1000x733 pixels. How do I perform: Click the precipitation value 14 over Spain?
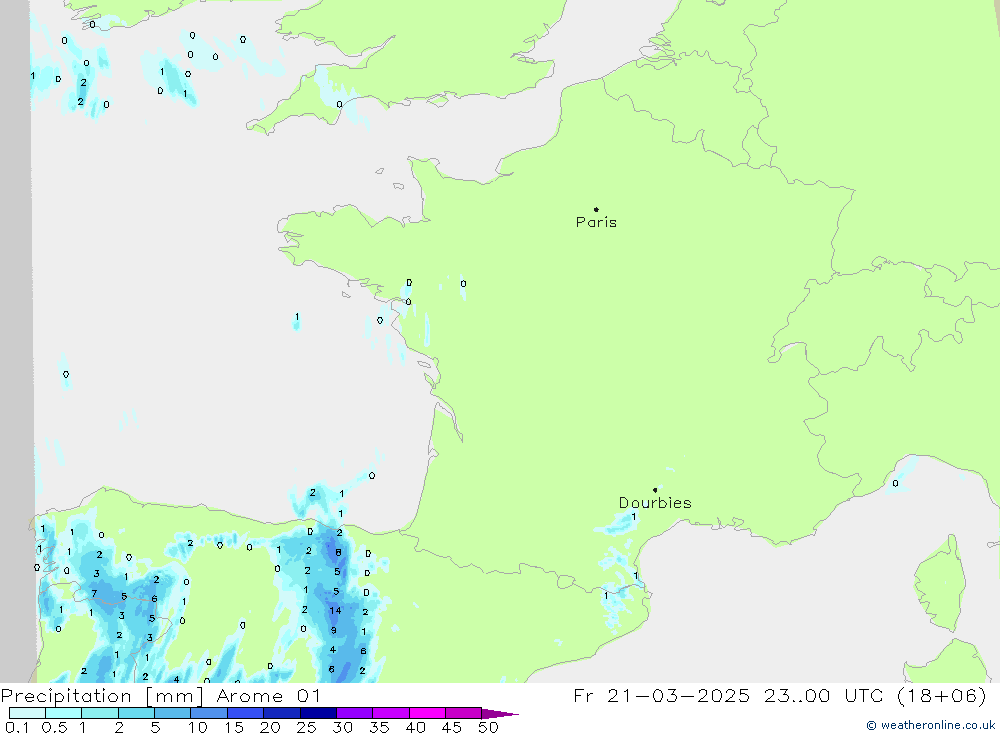coord(335,611)
